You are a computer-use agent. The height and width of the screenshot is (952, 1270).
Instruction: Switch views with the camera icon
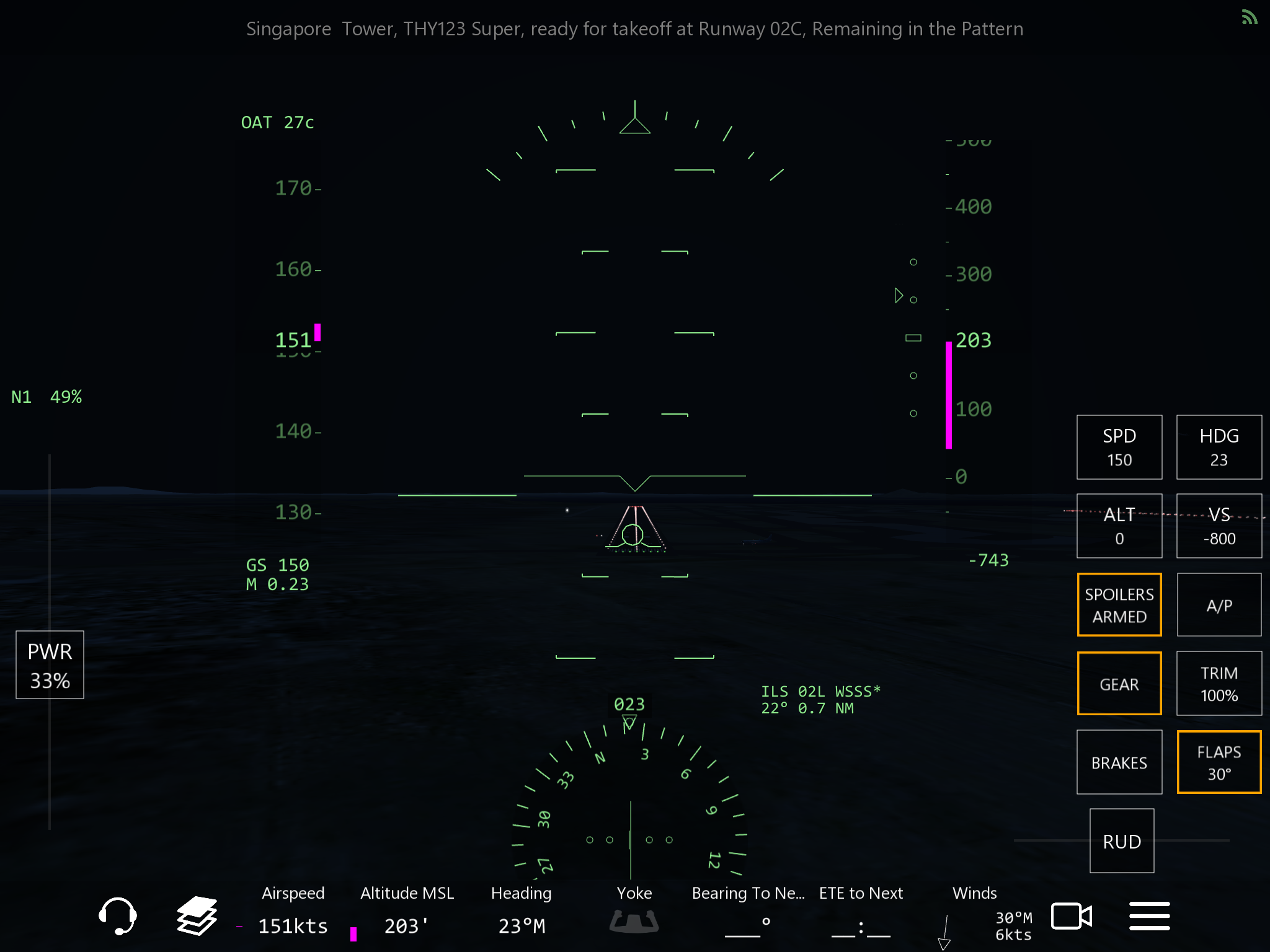click(1071, 916)
